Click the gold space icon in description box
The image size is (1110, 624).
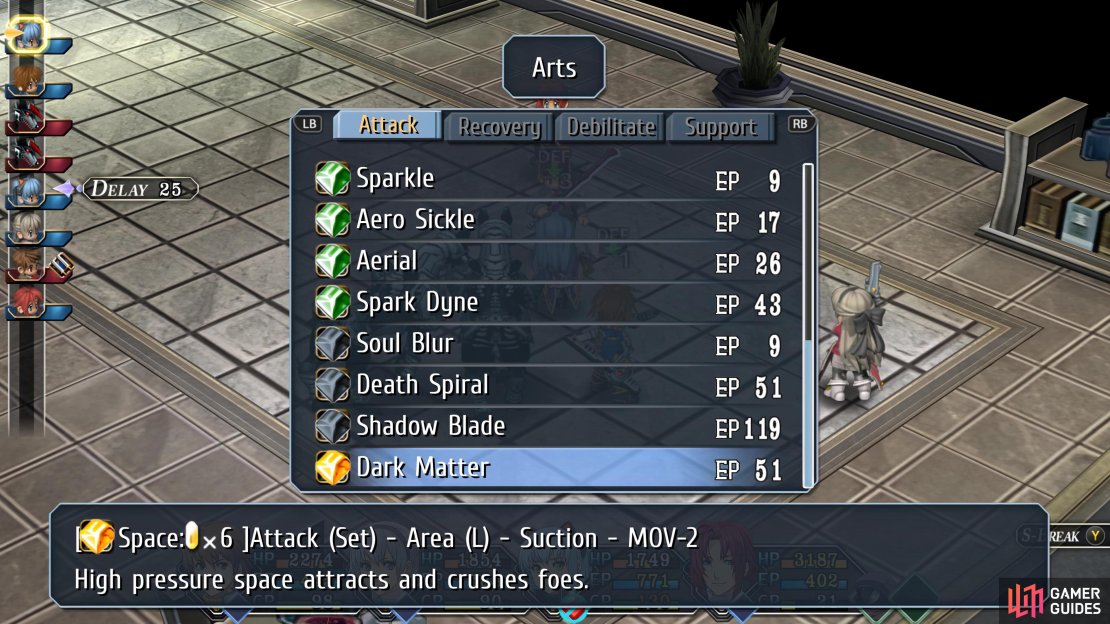[95, 537]
